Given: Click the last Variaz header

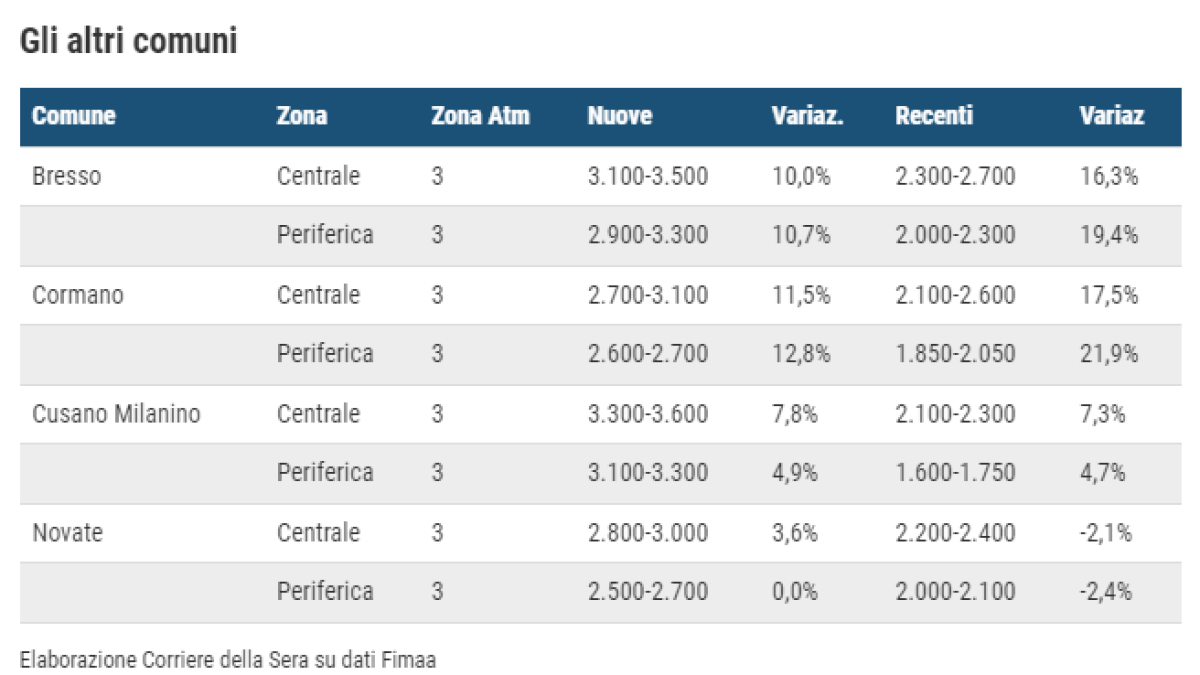Looking at the screenshot, I should click(x=1112, y=116).
